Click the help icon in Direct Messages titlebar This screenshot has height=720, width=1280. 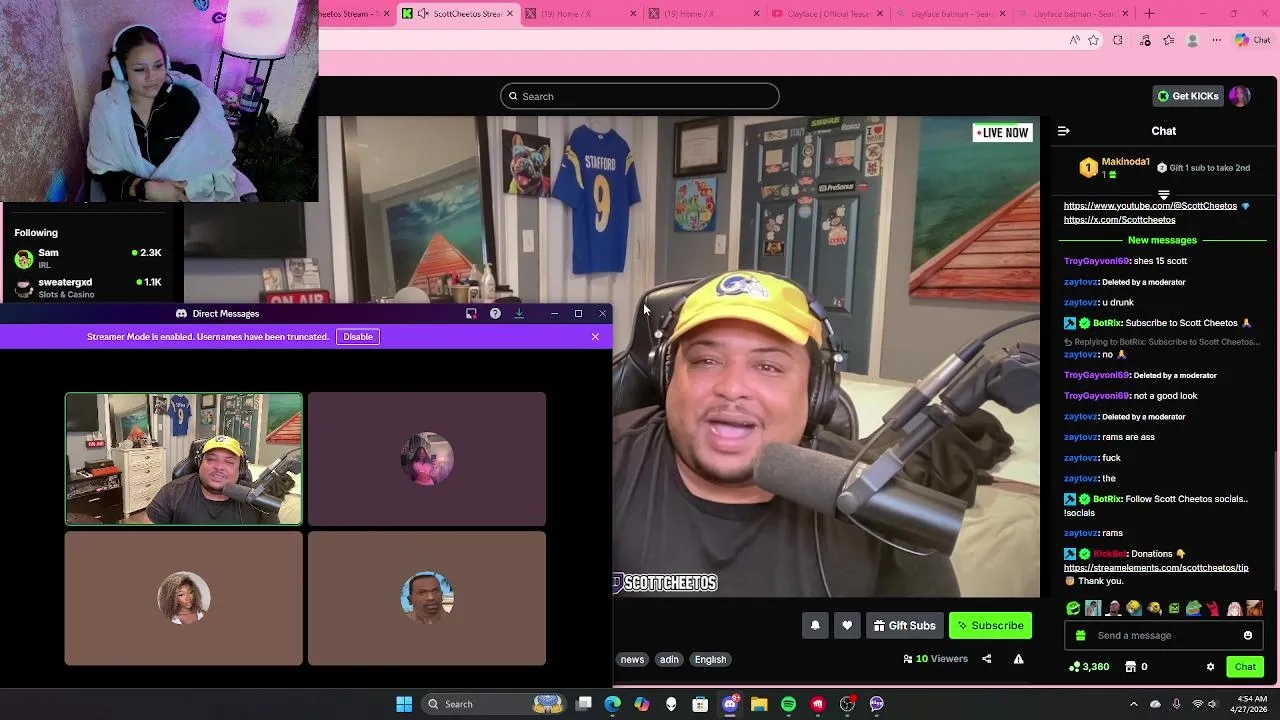point(495,314)
